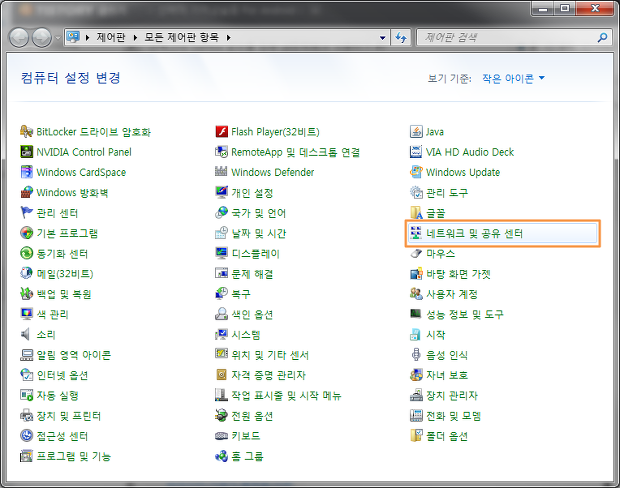The height and width of the screenshot is (488, 620).
Task: Open the 기본 프로그램 icon
Action: [26, 233]
